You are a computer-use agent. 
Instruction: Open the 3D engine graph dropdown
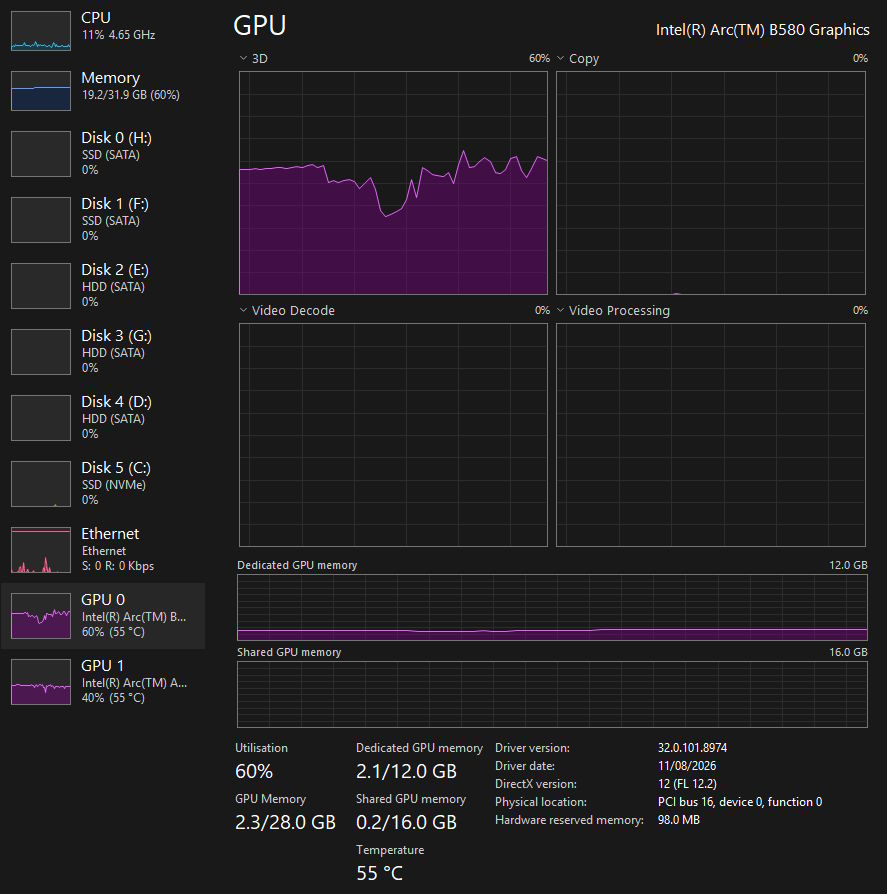[x=254, y=59]
